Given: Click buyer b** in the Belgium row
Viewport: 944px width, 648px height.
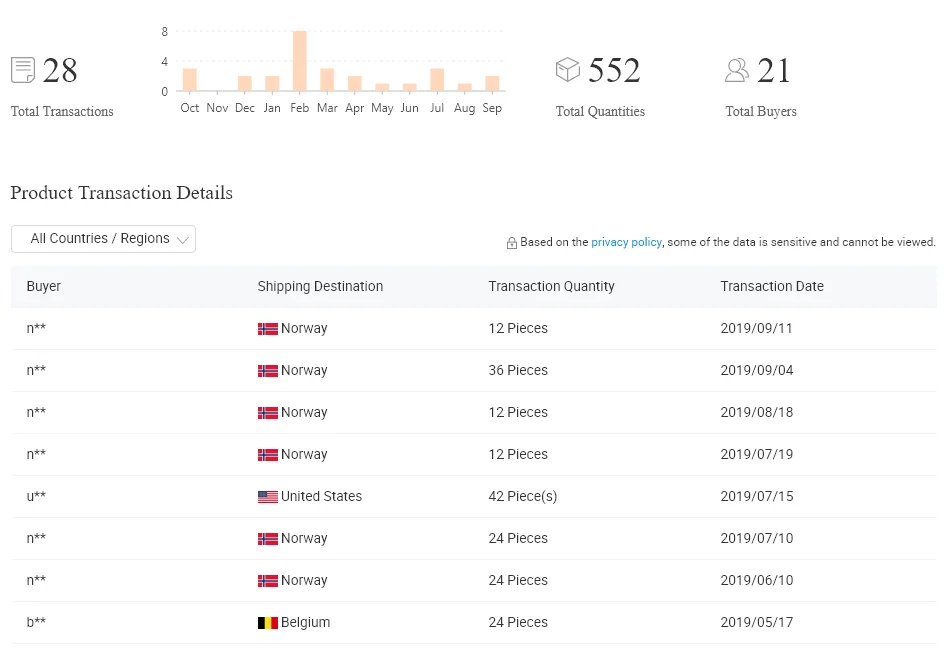Looking at the screenshot, I should [36, 622].
